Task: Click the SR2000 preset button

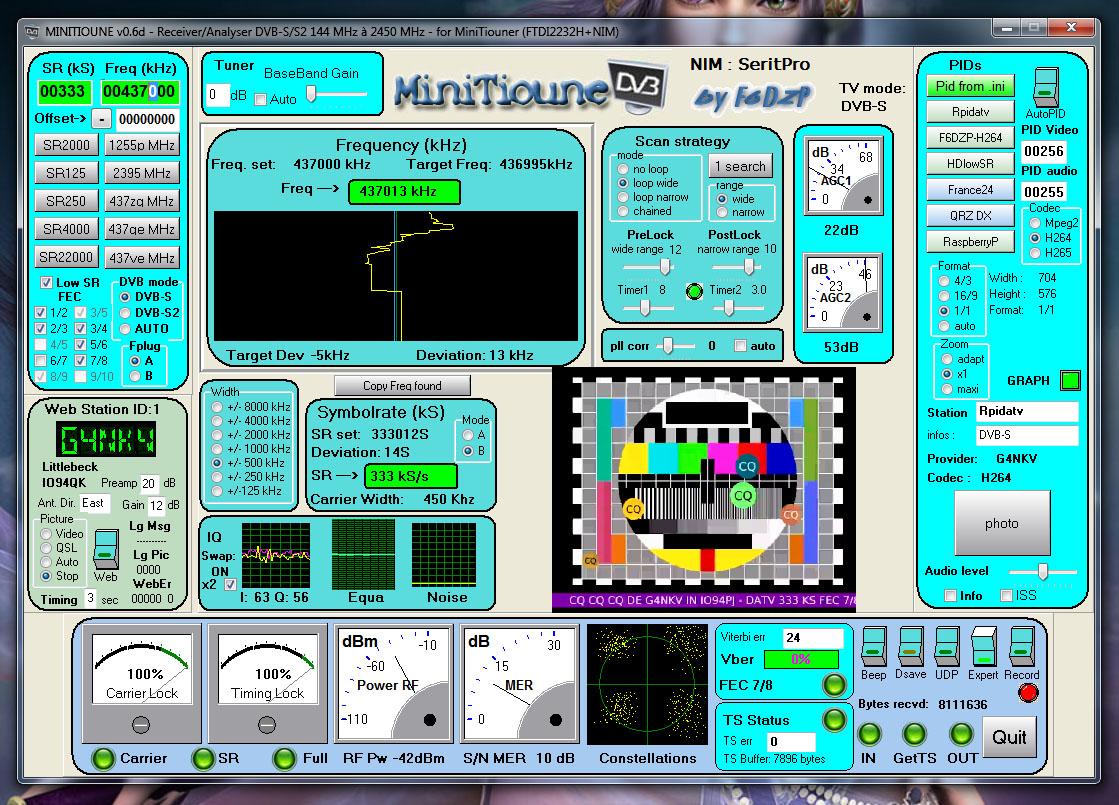Action: click(67, 145)
